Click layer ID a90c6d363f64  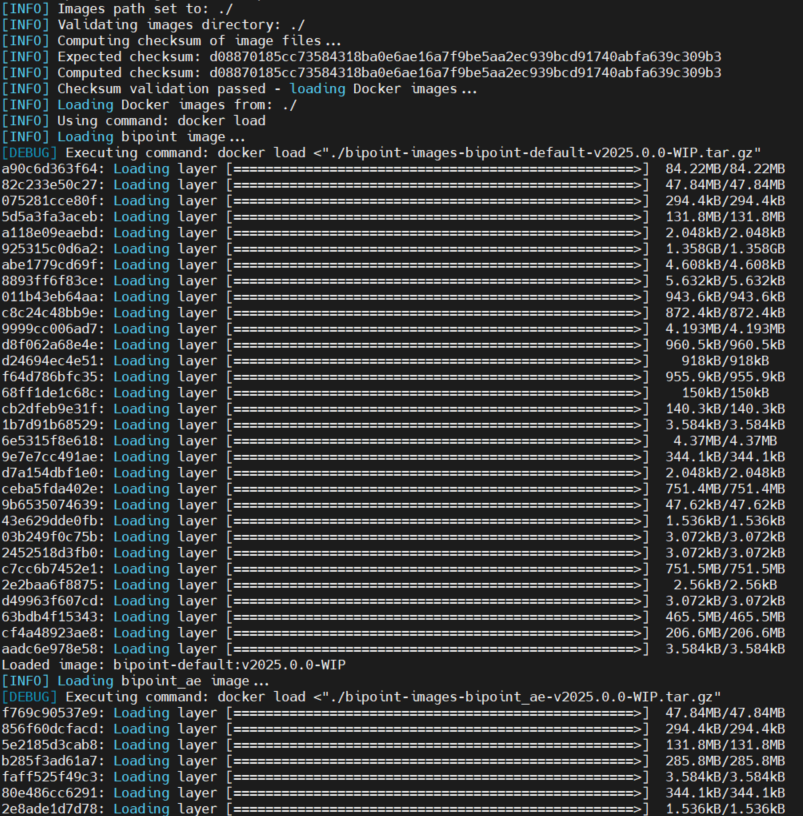pyautogui.click(x=49, y=169)
